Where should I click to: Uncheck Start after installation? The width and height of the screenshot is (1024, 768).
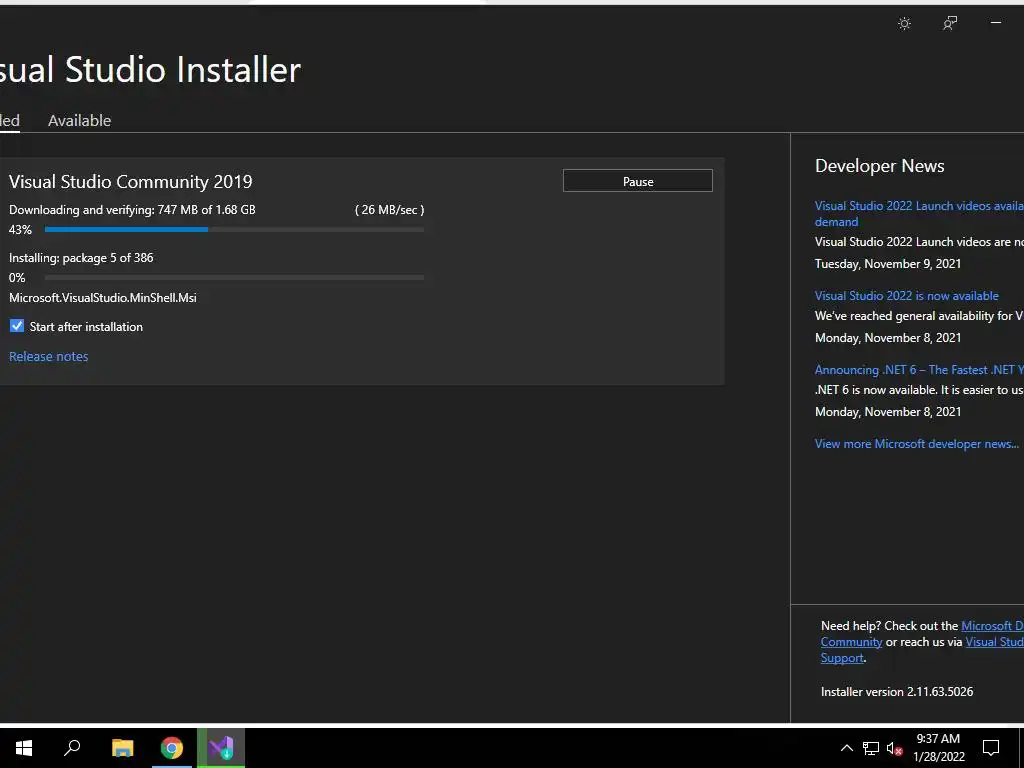click(17, 326)
